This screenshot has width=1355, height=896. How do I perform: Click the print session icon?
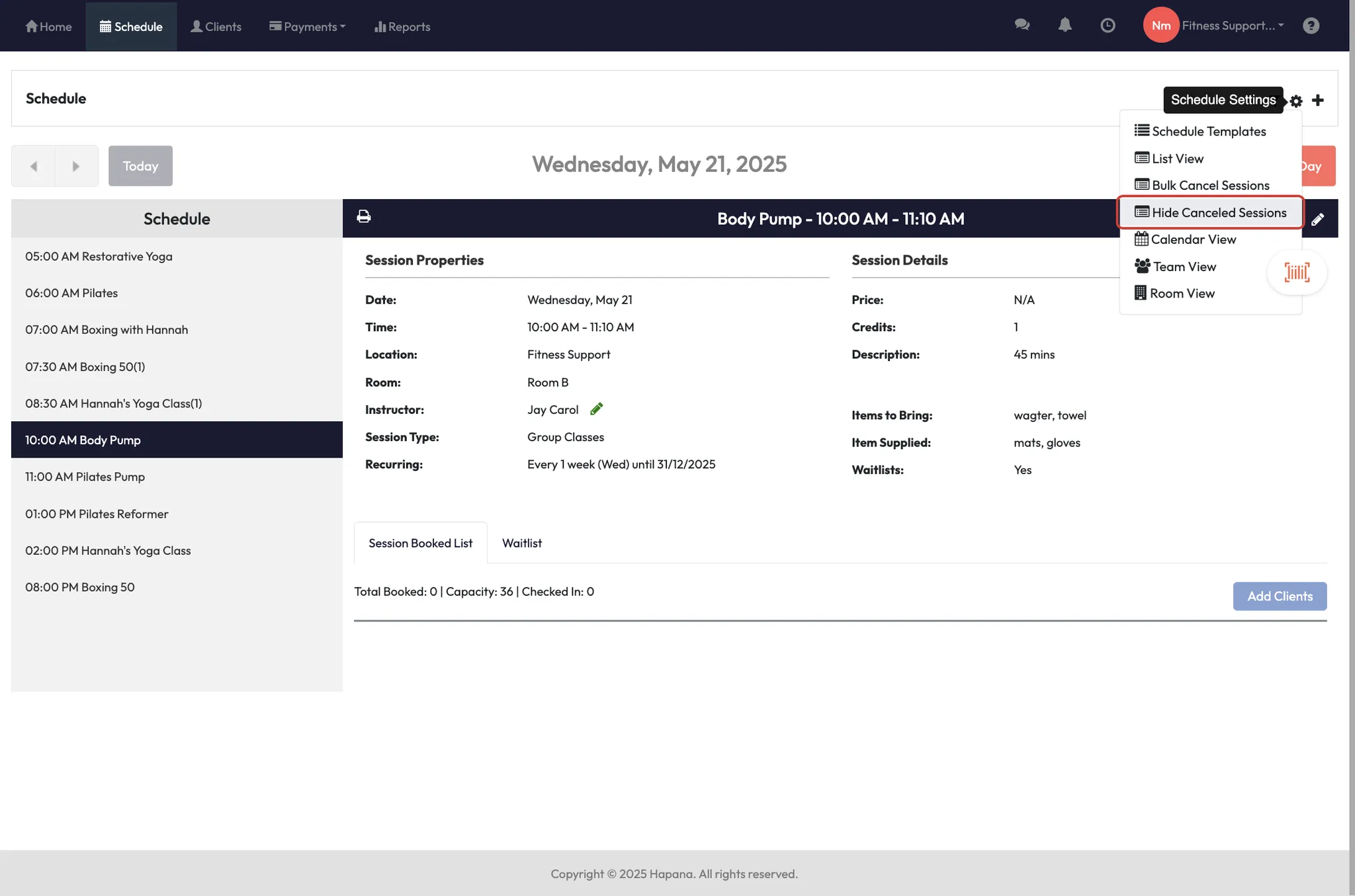coord(364,216)
